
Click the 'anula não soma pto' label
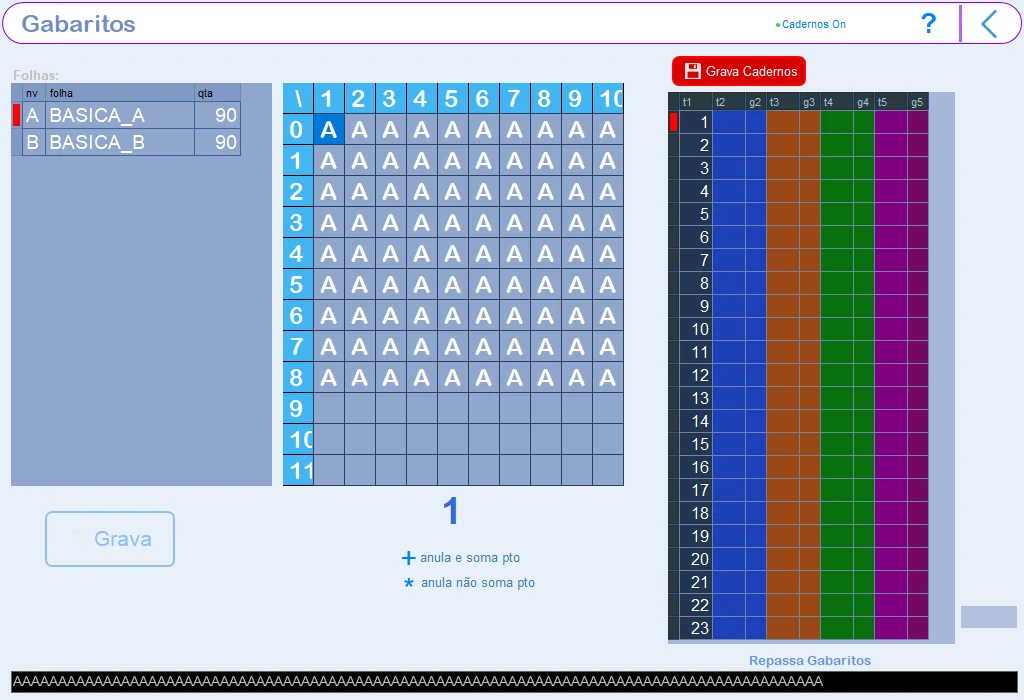[478, 582]
